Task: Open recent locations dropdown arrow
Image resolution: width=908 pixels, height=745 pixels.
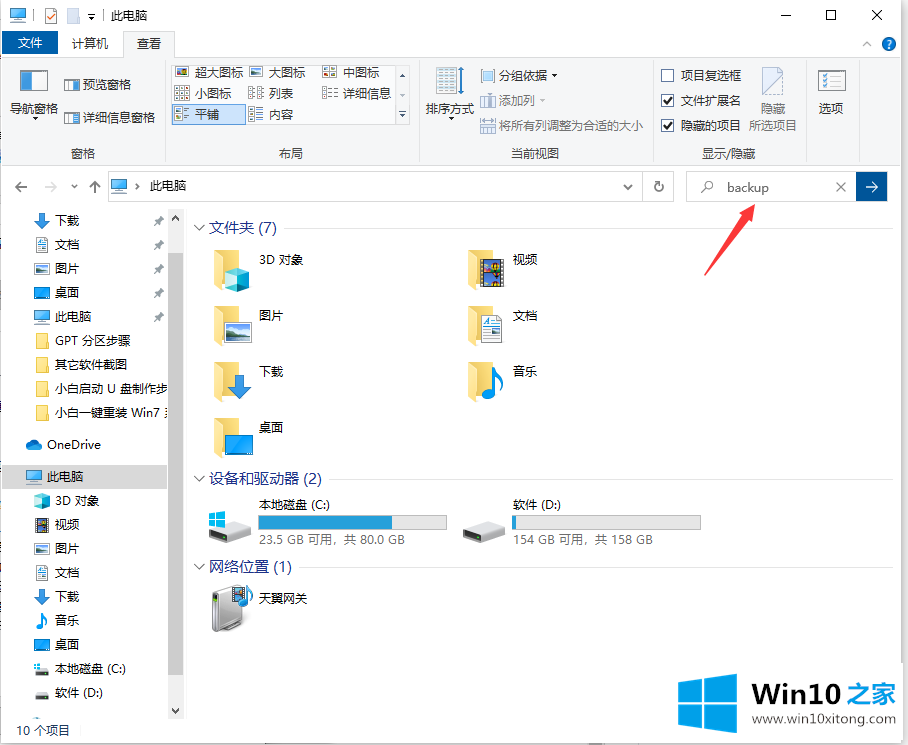Action: 74,187
